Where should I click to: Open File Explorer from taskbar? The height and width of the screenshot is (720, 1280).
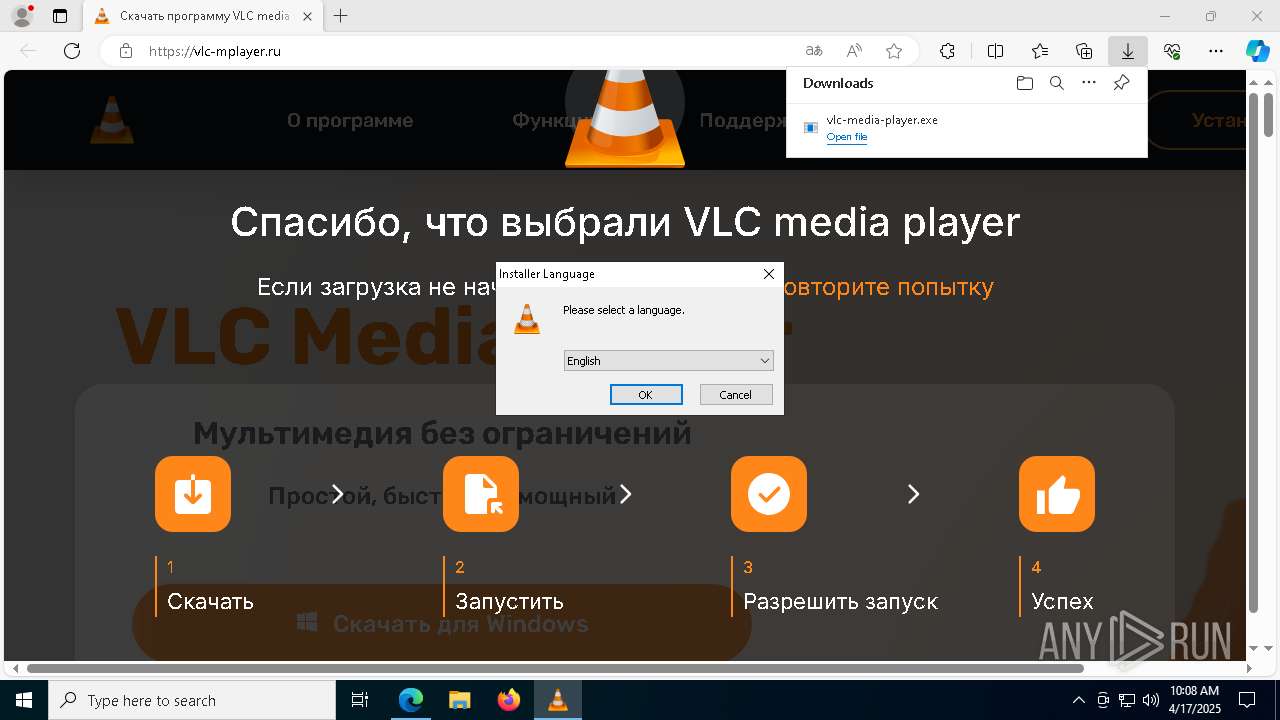pyautogui.click(x=459, y=700)
